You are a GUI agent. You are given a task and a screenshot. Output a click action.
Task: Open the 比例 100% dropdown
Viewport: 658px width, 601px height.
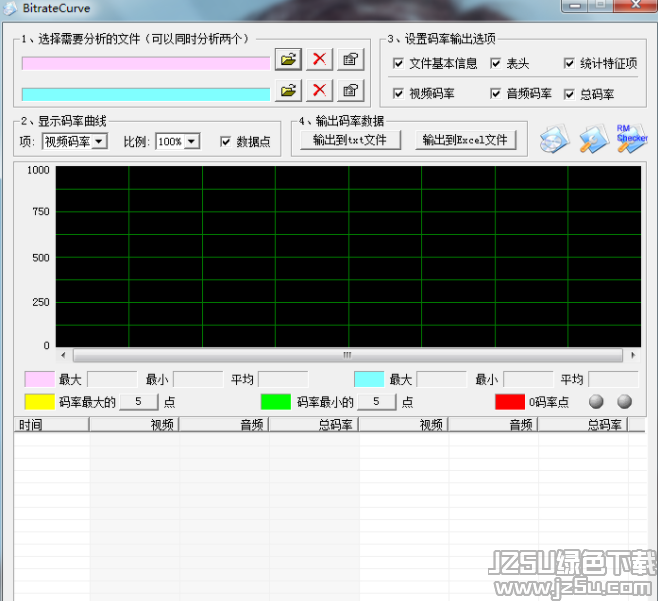point(178,141)
